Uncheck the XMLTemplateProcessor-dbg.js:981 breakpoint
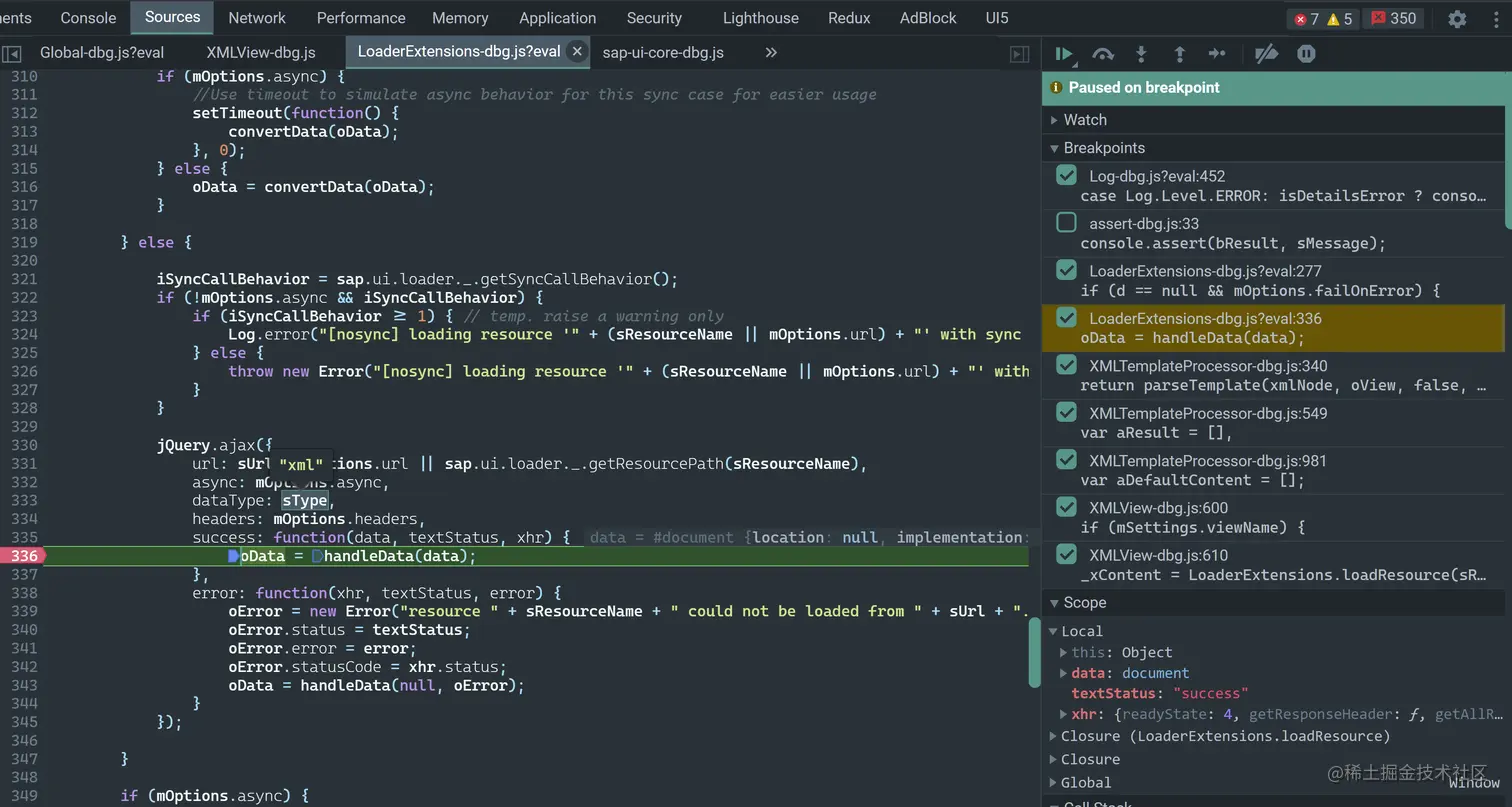This screenshot has width=1512, height=807. pyautogui.click(x=1067, y=460)
